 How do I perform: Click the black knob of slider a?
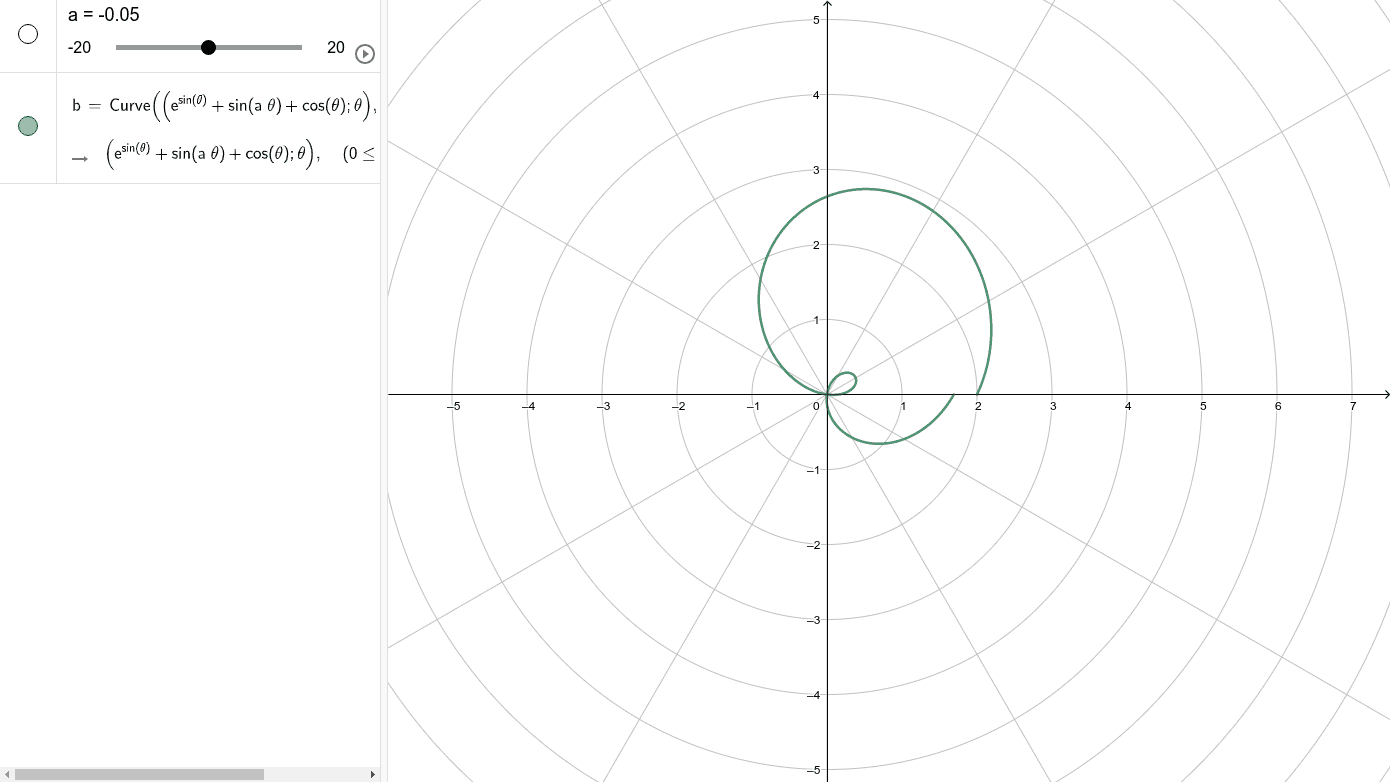click(x=208, y=46)
